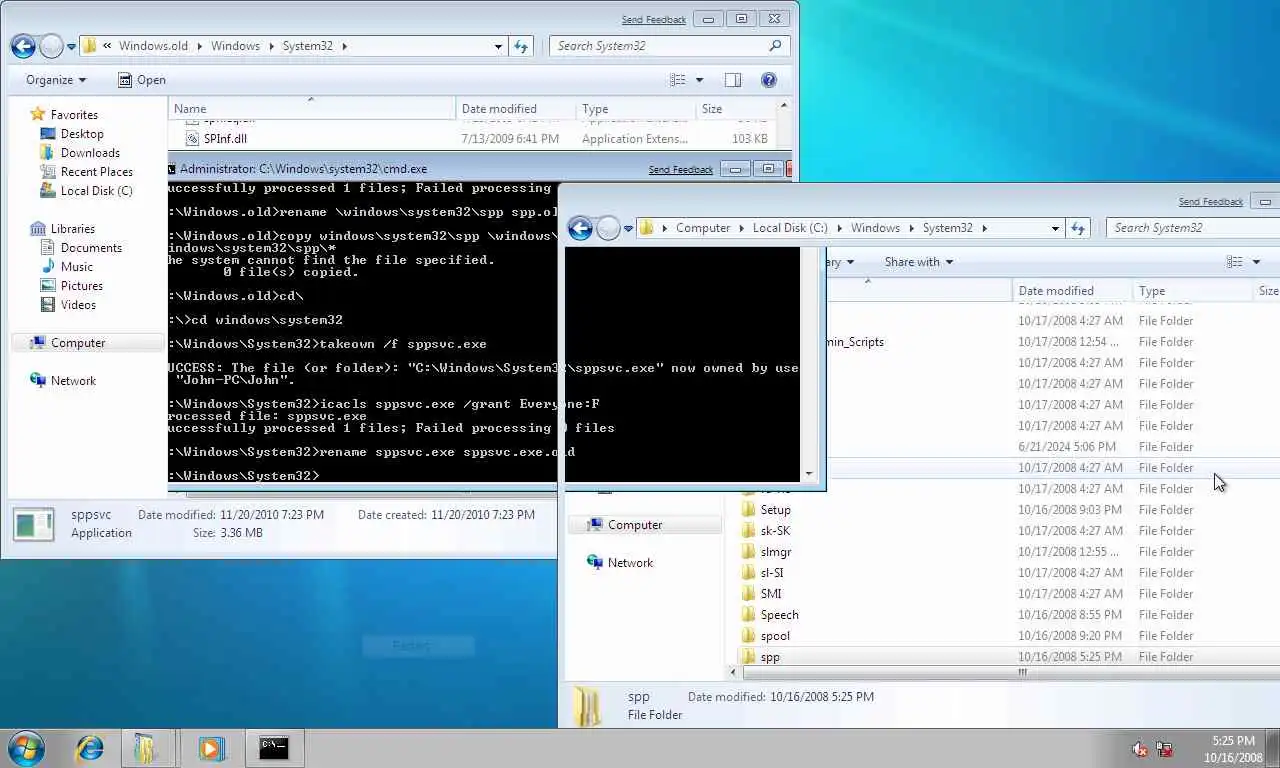Image resolution: width=1280 pixels, height=768 pixels.
Task: Open the Organize menu
Action: pos(56,80)
